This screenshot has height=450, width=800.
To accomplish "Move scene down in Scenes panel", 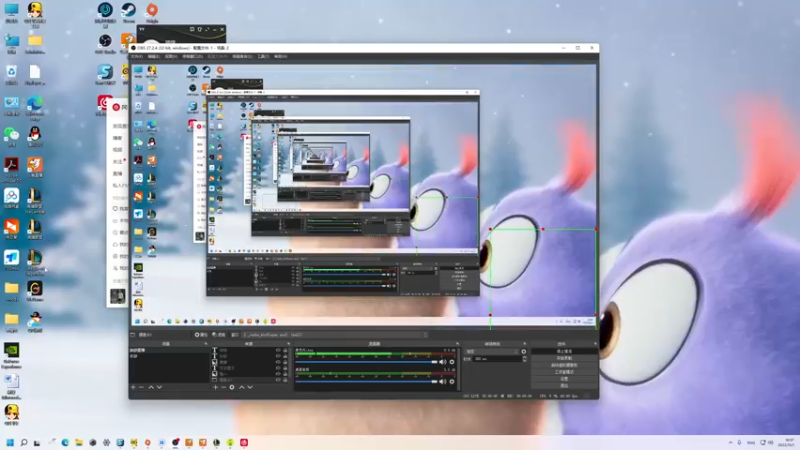I will 159,387.
